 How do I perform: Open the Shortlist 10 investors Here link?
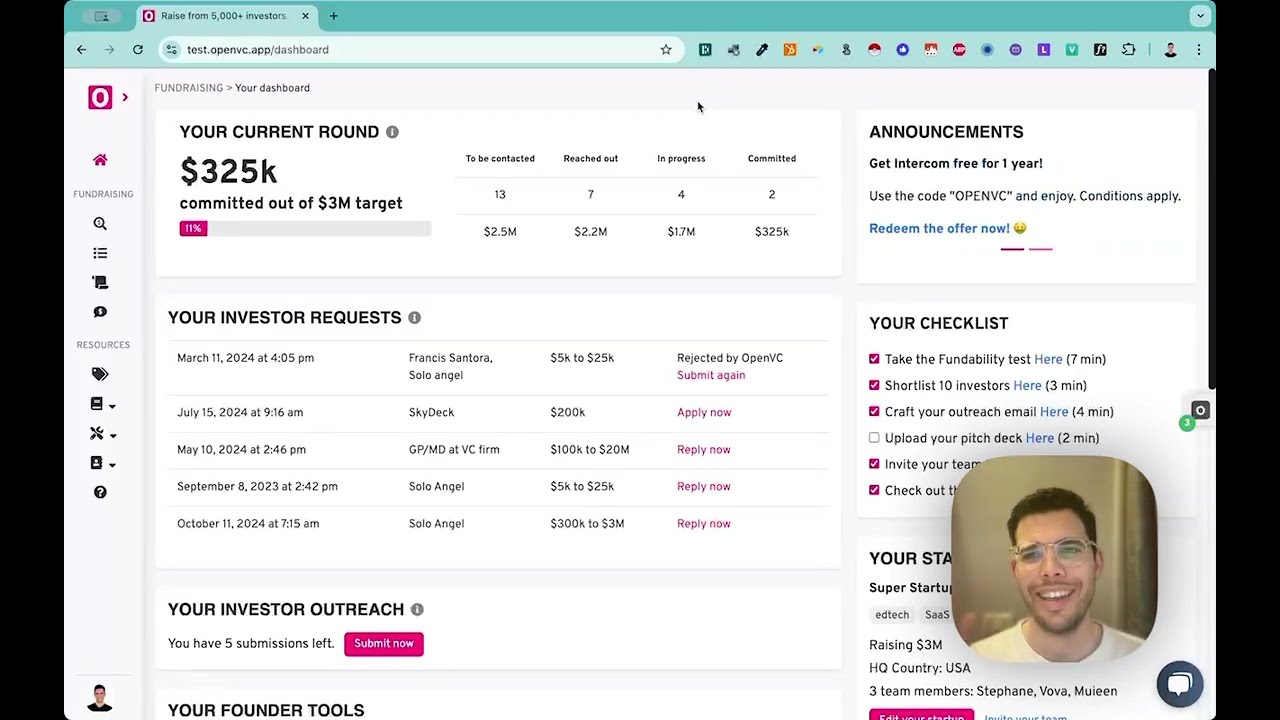[1027, 386]
